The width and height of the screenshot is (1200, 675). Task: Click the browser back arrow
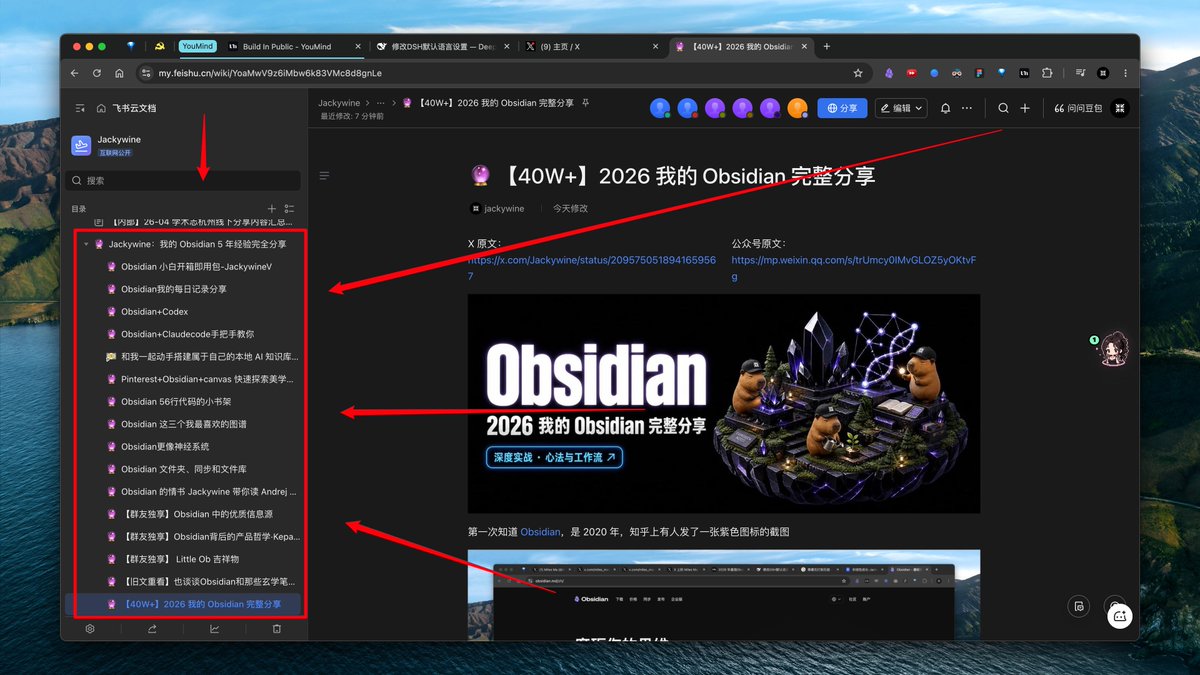[75, 73]
